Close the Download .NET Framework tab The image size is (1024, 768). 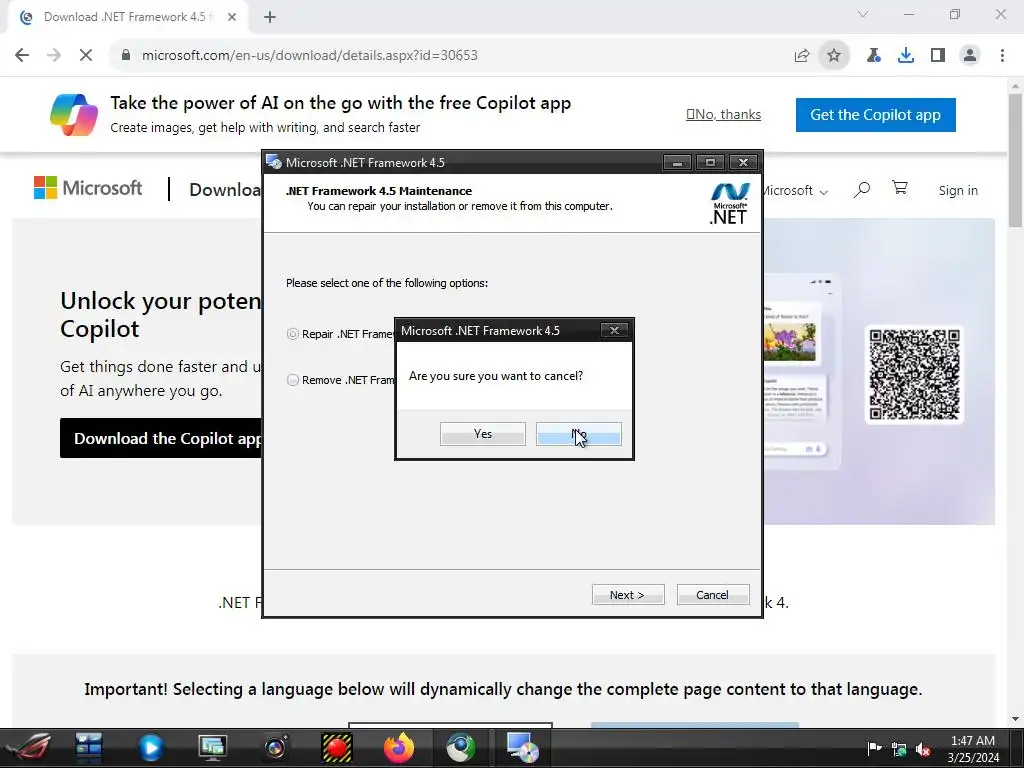point(232,17)
